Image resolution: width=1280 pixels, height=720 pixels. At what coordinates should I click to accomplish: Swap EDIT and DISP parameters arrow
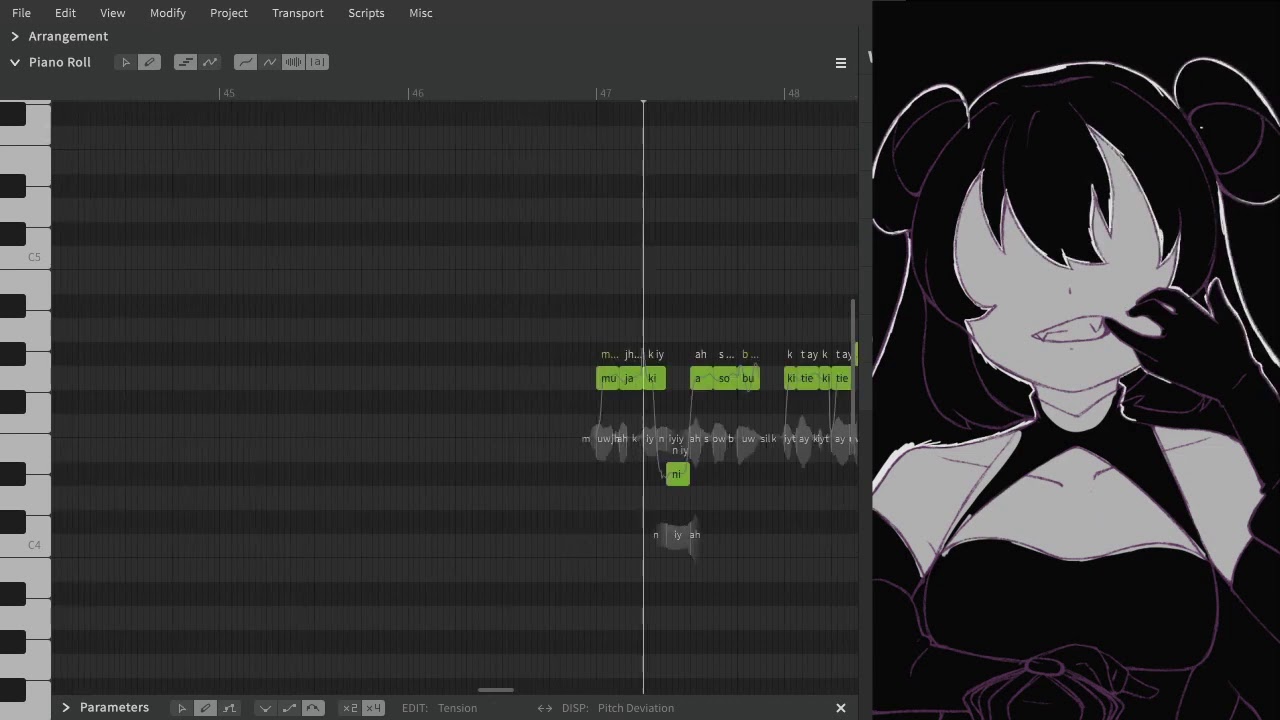tap(545, 708)
